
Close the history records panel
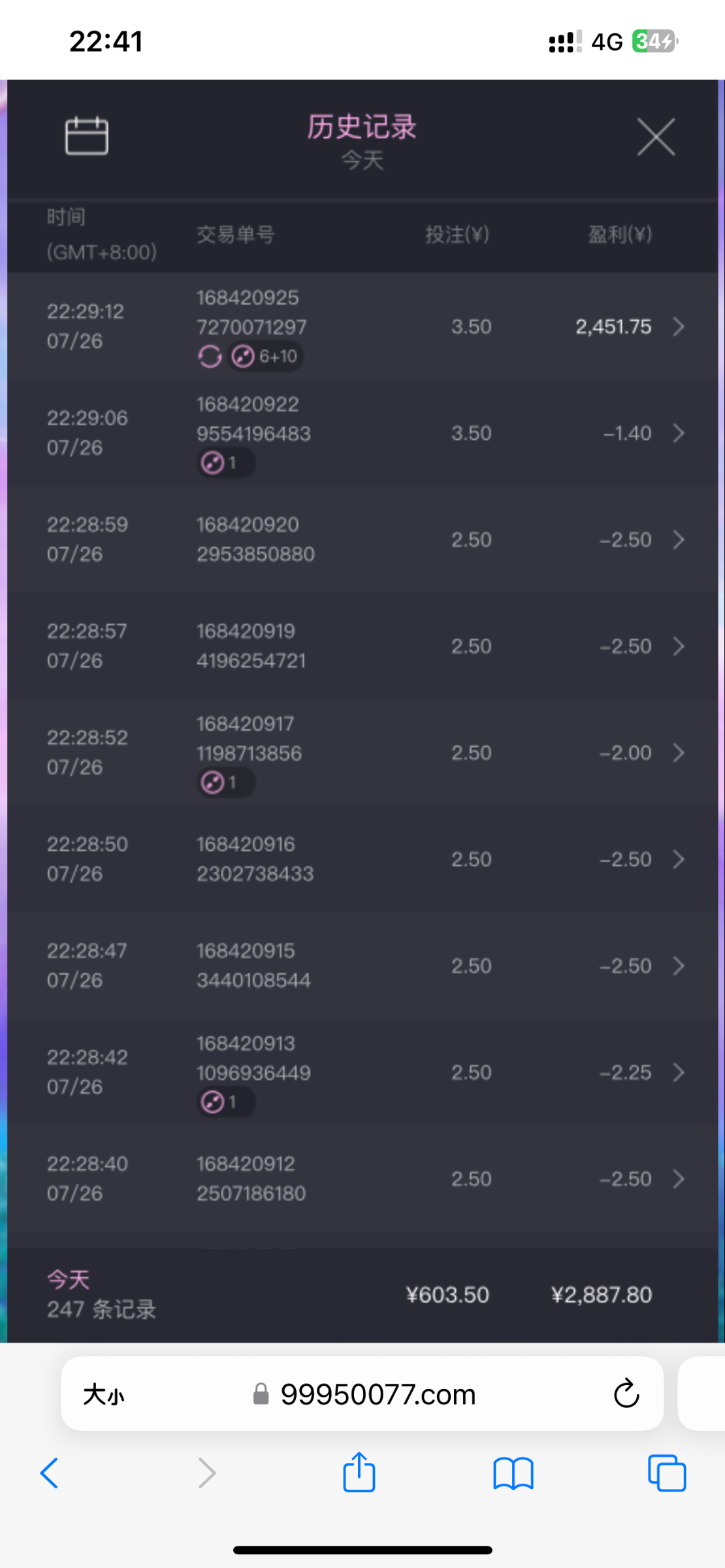[x=656, y=137]
